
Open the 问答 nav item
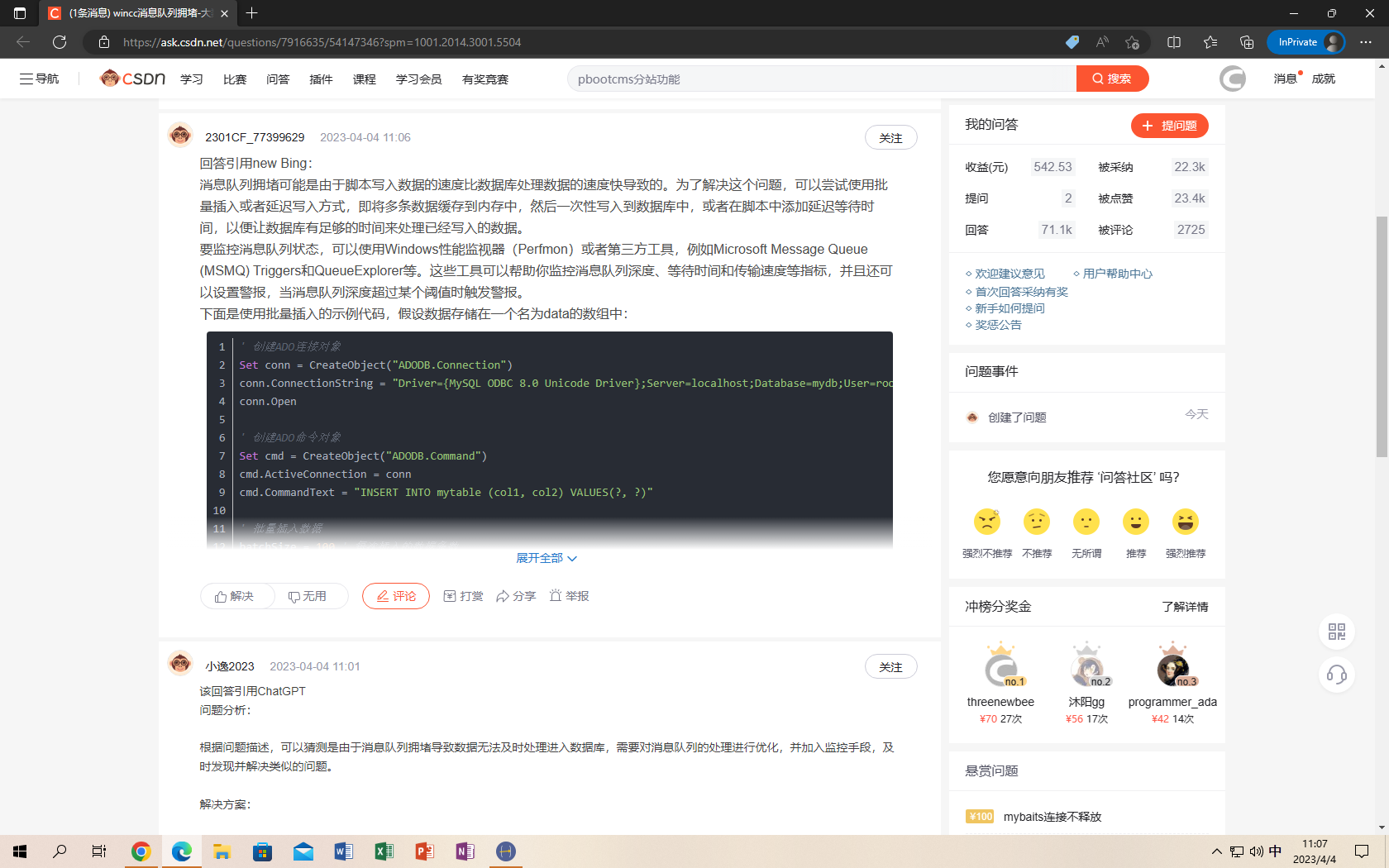278,79
